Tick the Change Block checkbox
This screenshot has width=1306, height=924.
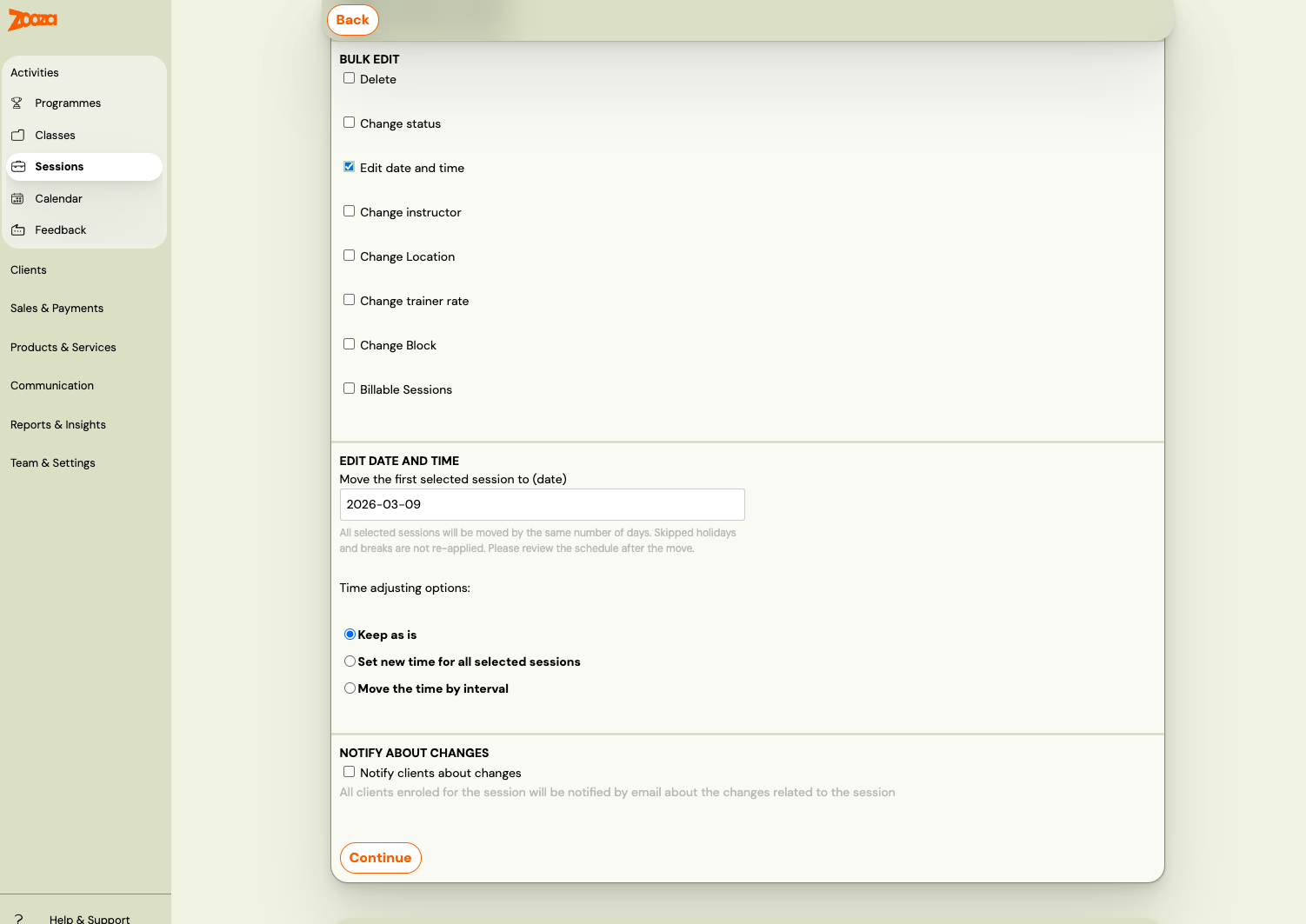[x=349, y=344]
